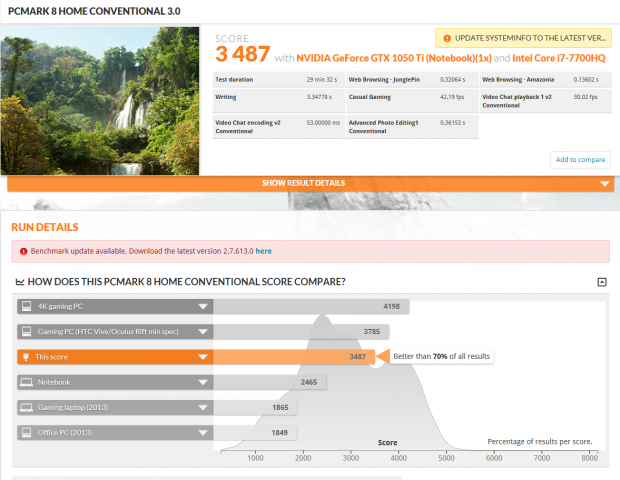Click the 2465 score bar for Notebook
Image resolution: width=620 pixels, height=480 pixels.
pos(270,382)
